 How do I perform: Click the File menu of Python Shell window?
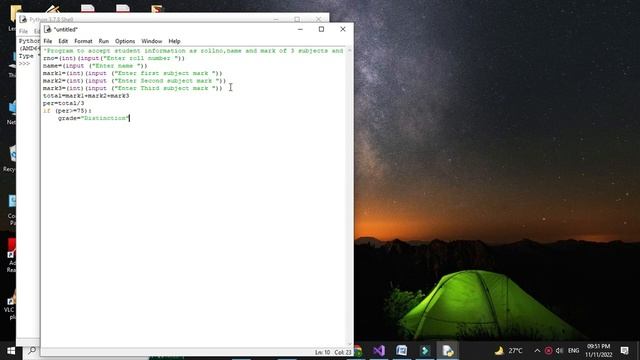[23, 31]
